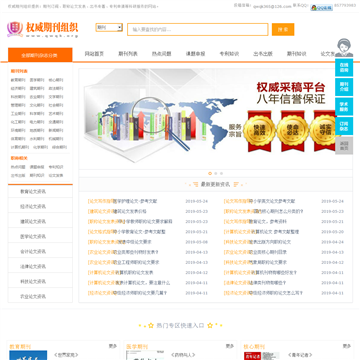Image resolution: width=360 pixels, height=360 pixels.
Task: Go to 网站首页 in the navigation
Action: pyautogui.click(x=94, y=54)
